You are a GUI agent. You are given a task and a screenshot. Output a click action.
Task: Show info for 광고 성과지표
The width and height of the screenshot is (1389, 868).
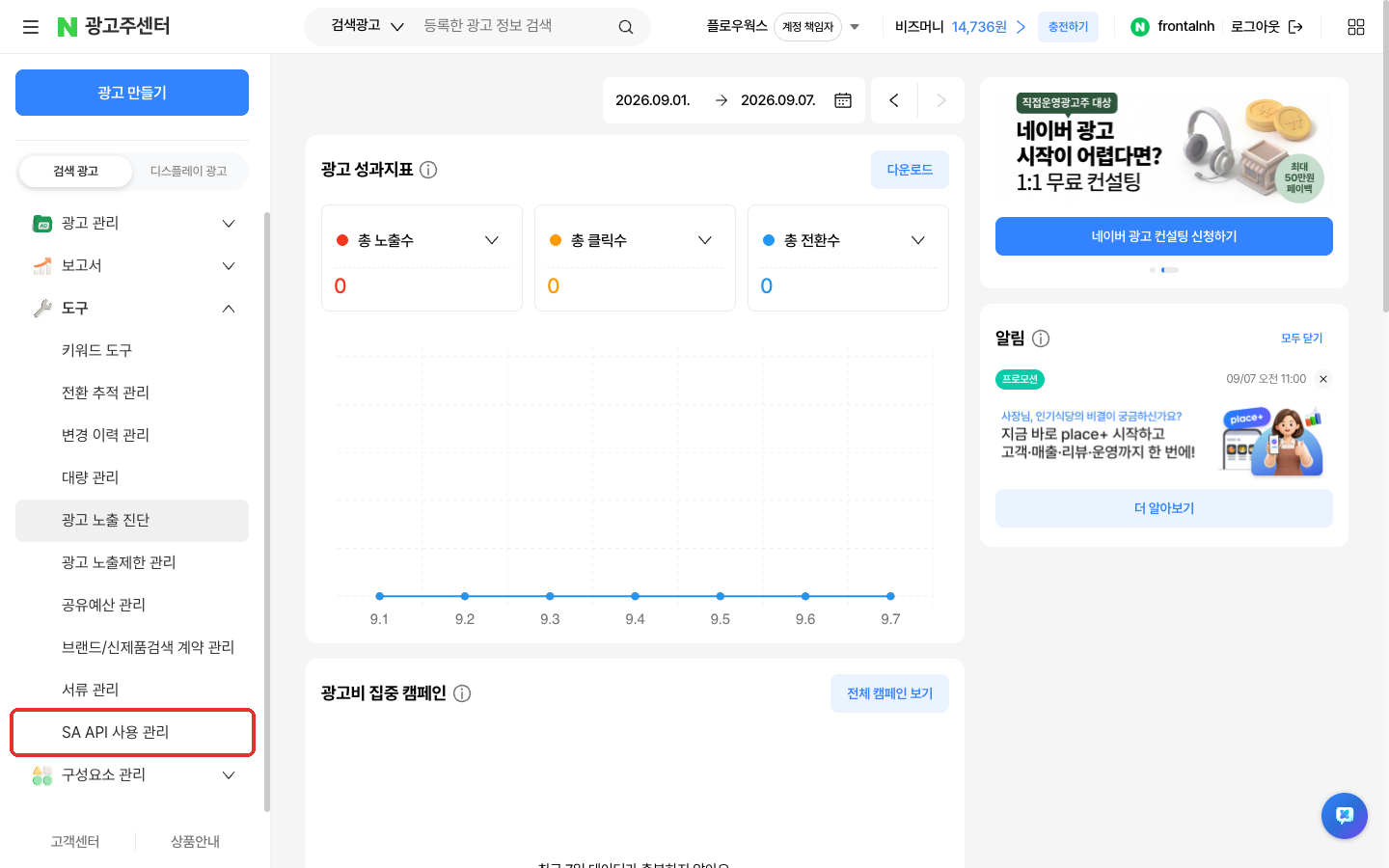coord(428,170)
